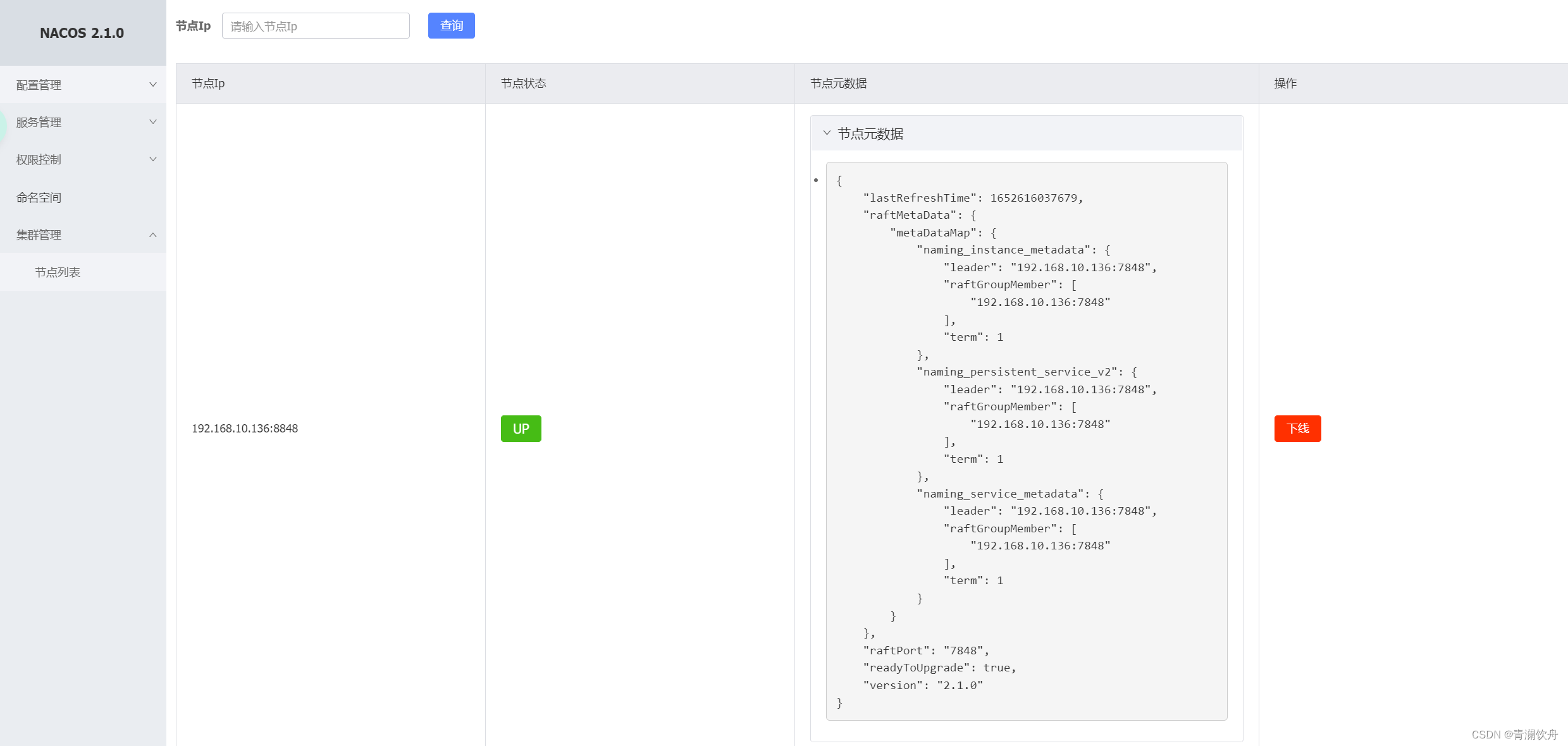This screenshot has width=1568, height=746.
Task: Expand the 服务管理 menu chevron
Action: [152, 122]
